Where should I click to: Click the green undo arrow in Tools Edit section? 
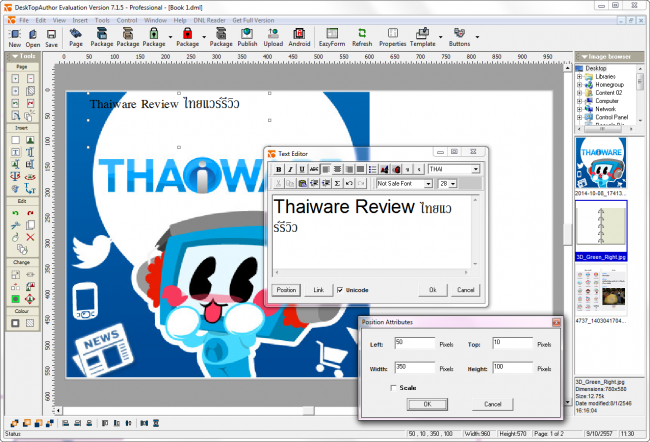click(15, 213)
